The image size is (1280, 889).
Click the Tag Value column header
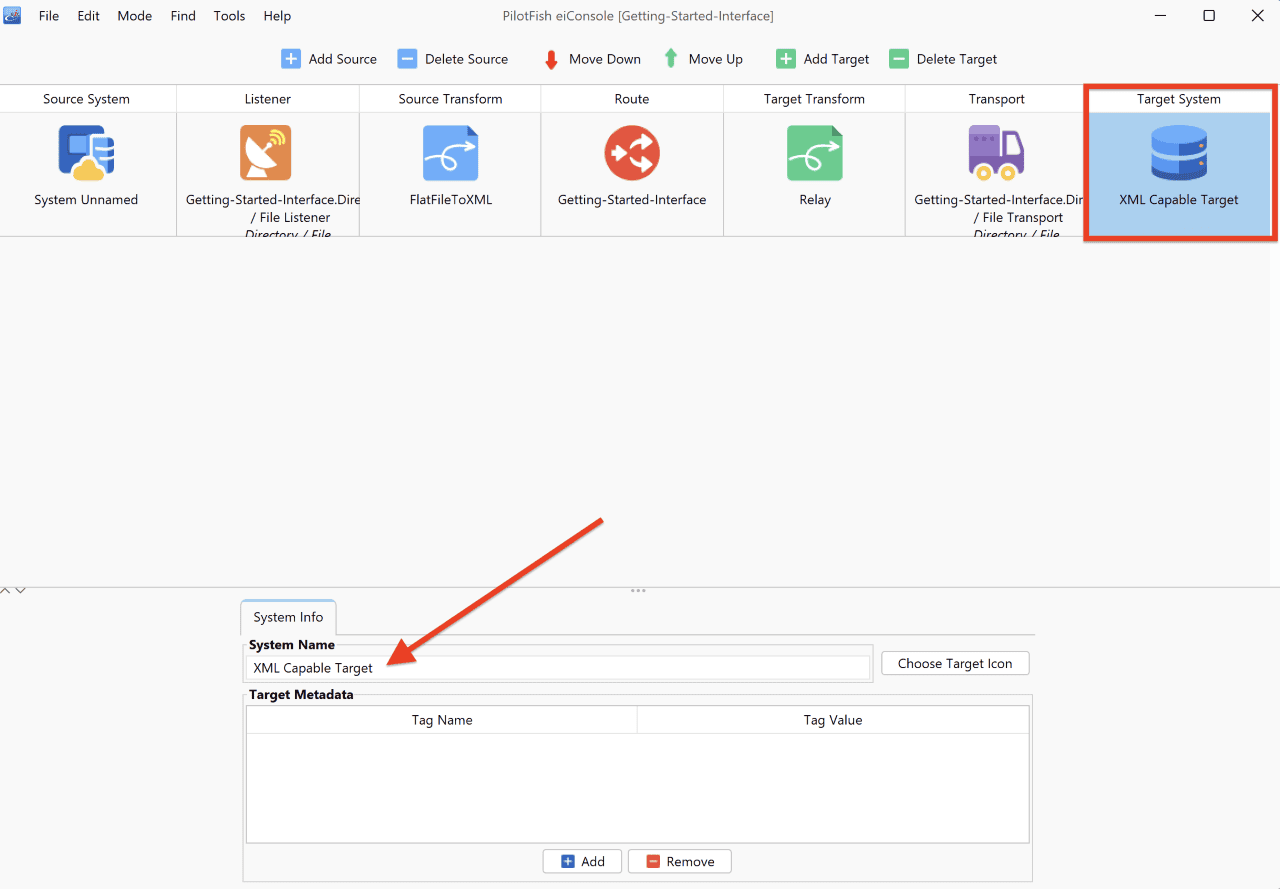point(833,720)
